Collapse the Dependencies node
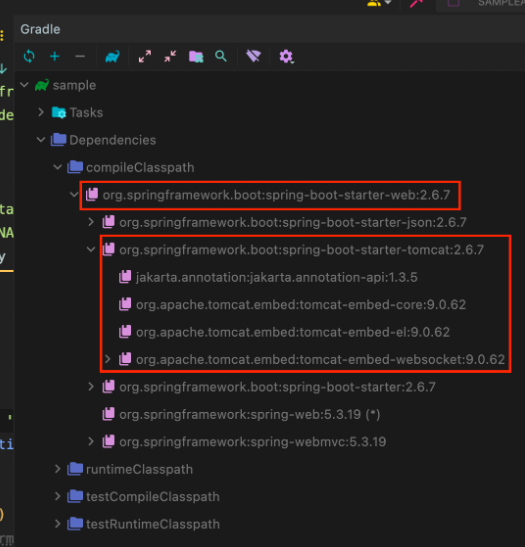Viewport: 525px width, 547px height. (41, 140)
